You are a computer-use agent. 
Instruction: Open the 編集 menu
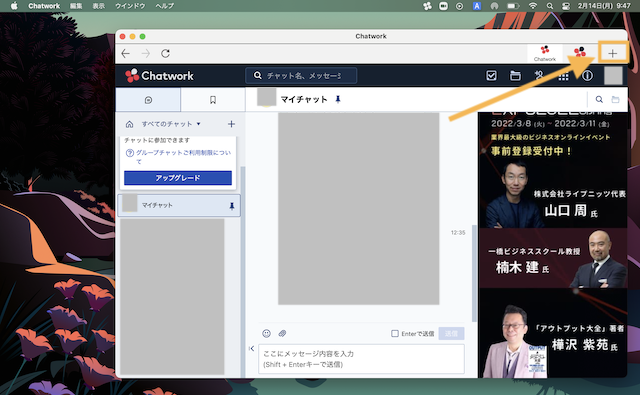76,6
